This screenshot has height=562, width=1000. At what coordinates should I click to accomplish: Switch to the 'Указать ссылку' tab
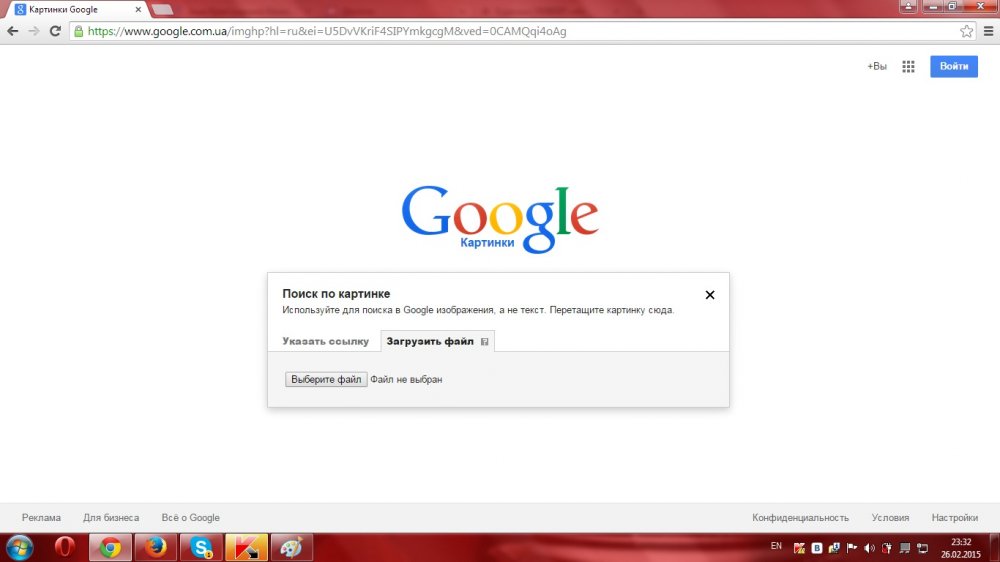[325, 342]
